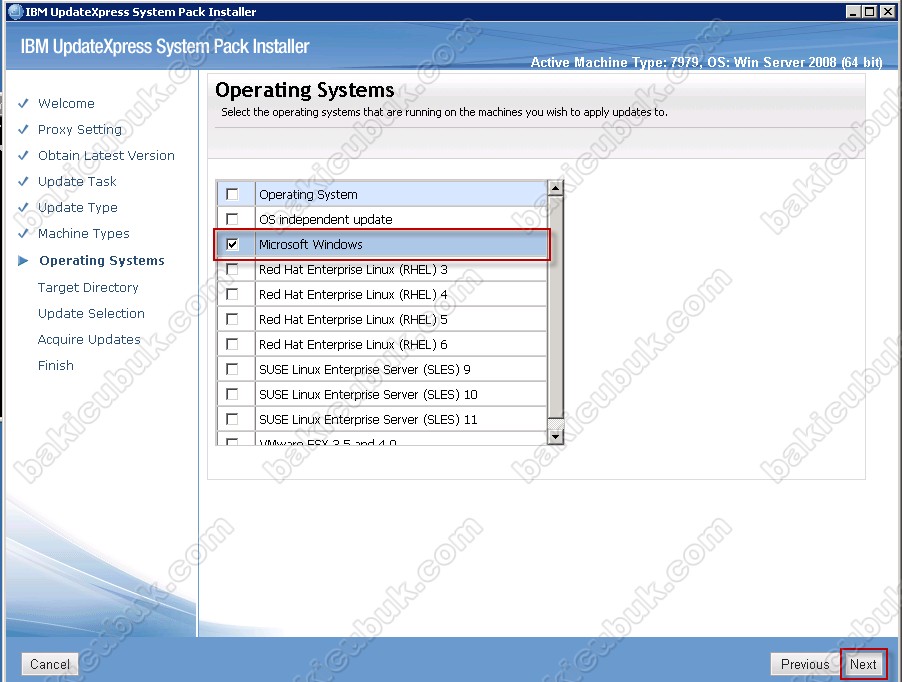The height and width of the screenshot is (682, 902).
Task: Go to the Machine Types step
Action: click(83, 233)
